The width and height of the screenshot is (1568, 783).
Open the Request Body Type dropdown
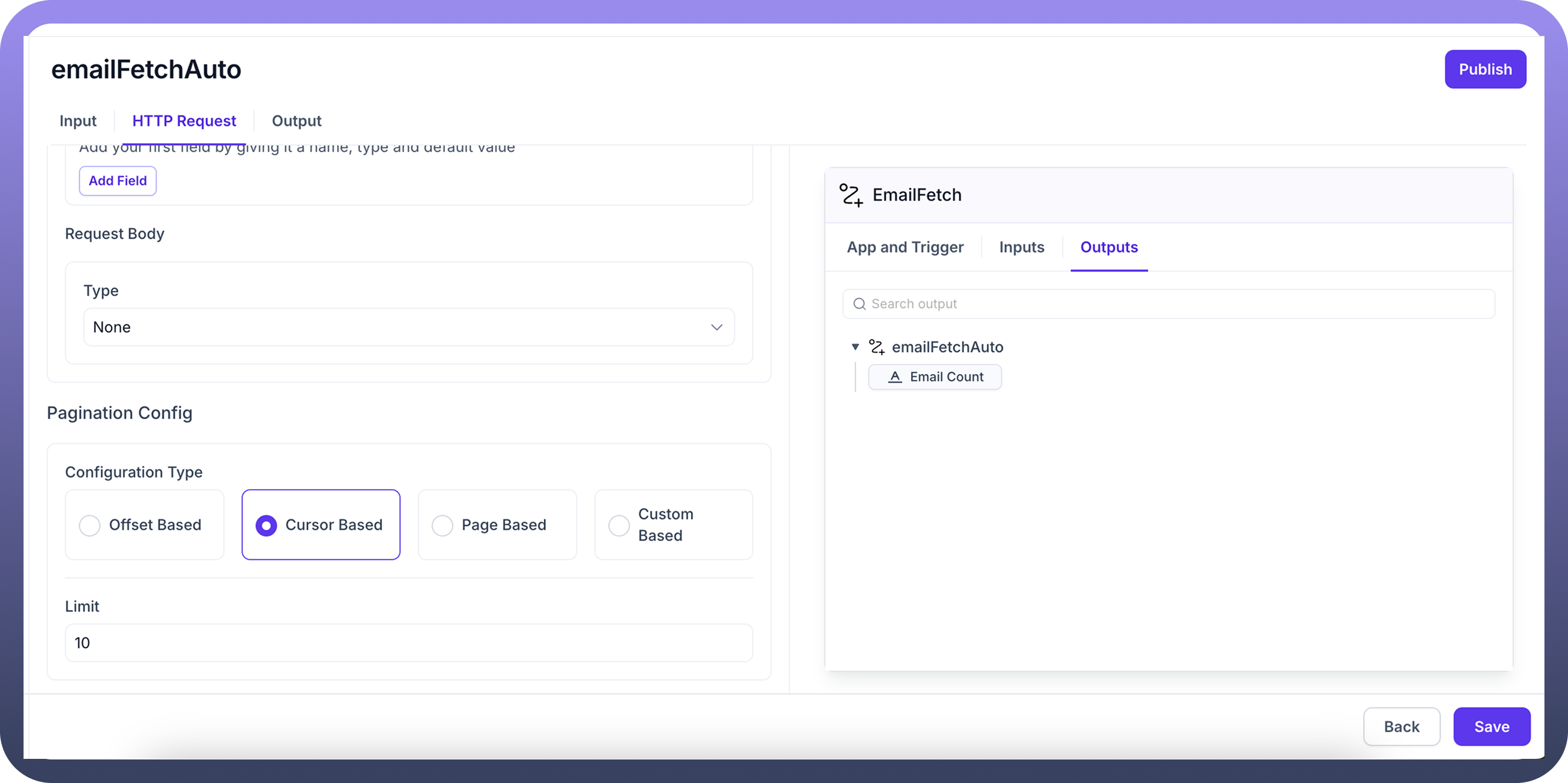pyautogui.click(x=408, y=327)
